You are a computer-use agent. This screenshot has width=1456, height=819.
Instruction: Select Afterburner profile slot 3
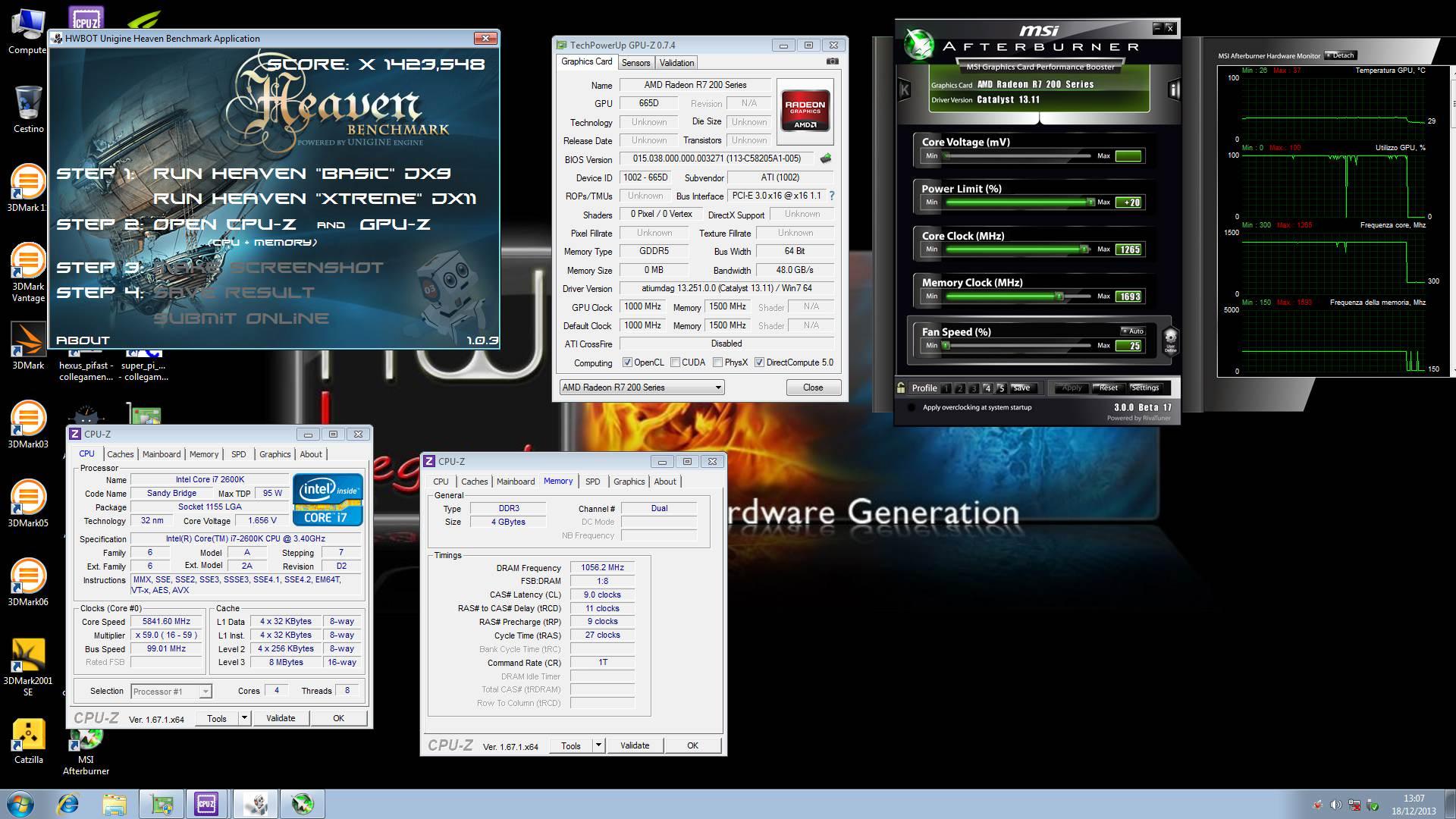[x=974, y=388]
